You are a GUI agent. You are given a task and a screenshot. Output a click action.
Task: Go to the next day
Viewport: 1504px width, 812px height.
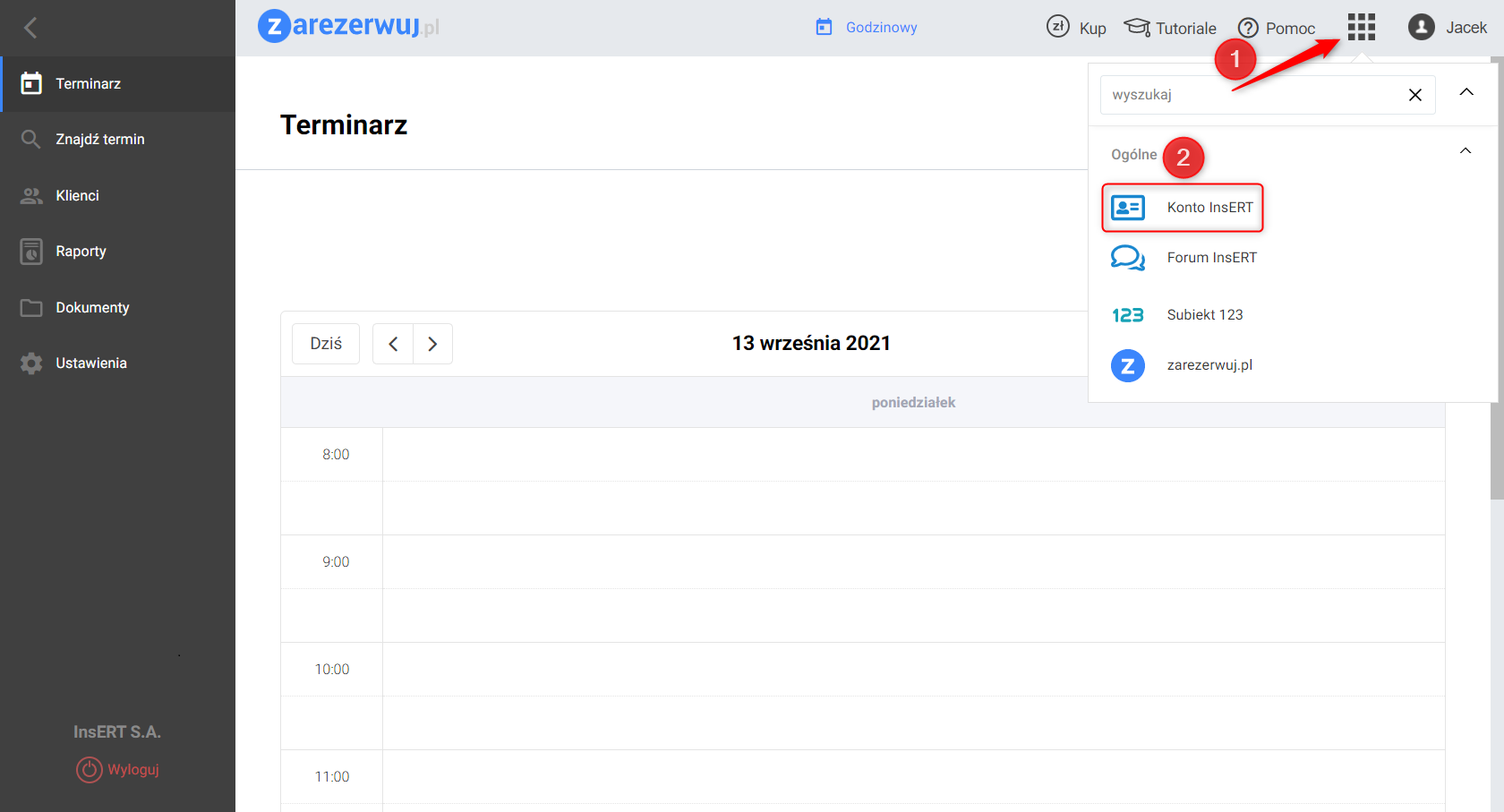tap(432, 344)
